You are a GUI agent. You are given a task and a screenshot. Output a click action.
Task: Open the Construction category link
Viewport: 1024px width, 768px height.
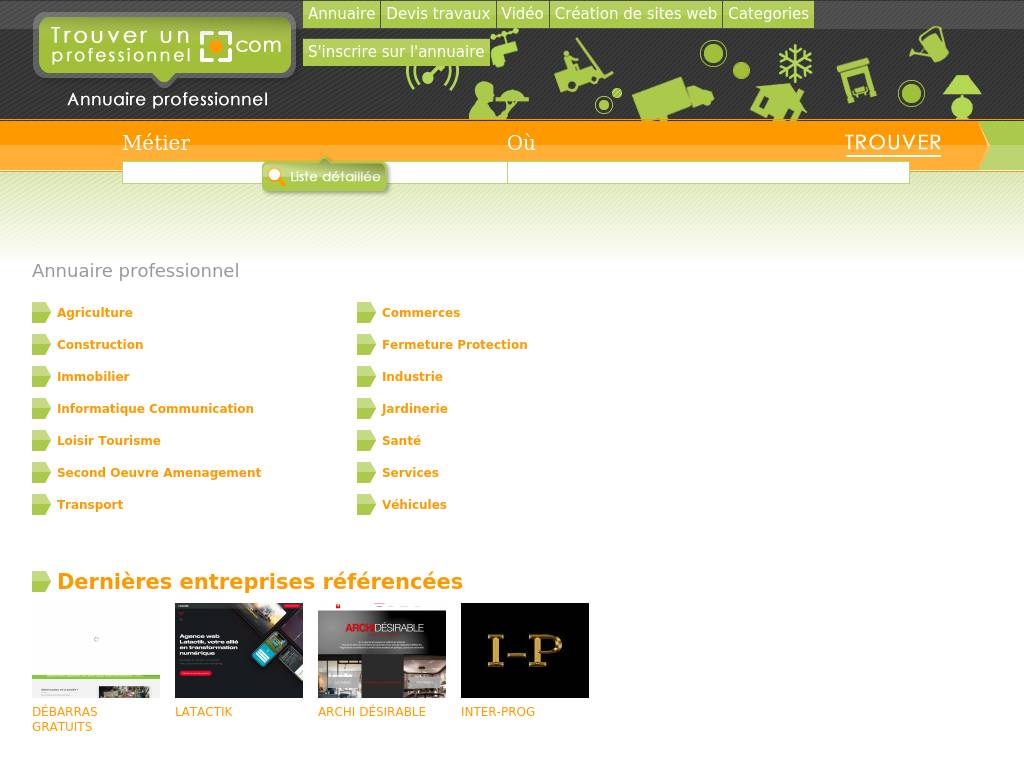coord(100,345)
